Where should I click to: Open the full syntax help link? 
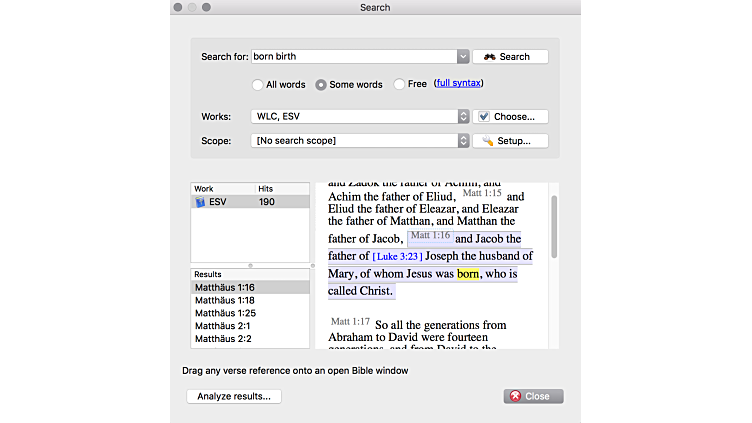point(460,84)
